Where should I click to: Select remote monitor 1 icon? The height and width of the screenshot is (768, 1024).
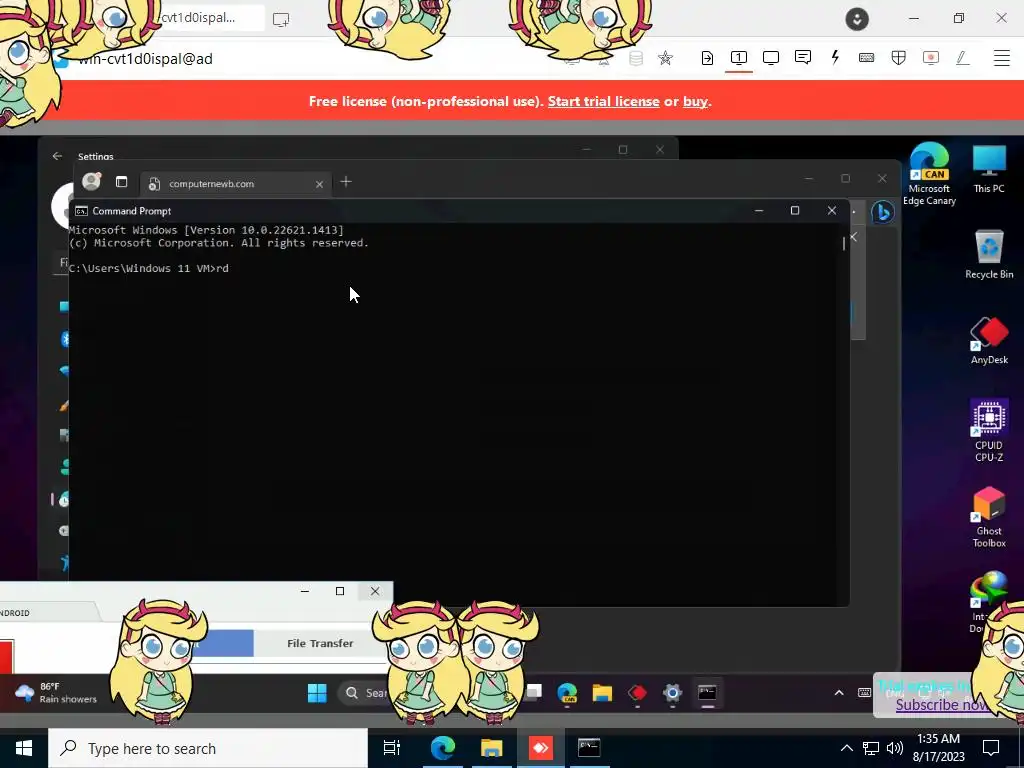tap(739, 58)
